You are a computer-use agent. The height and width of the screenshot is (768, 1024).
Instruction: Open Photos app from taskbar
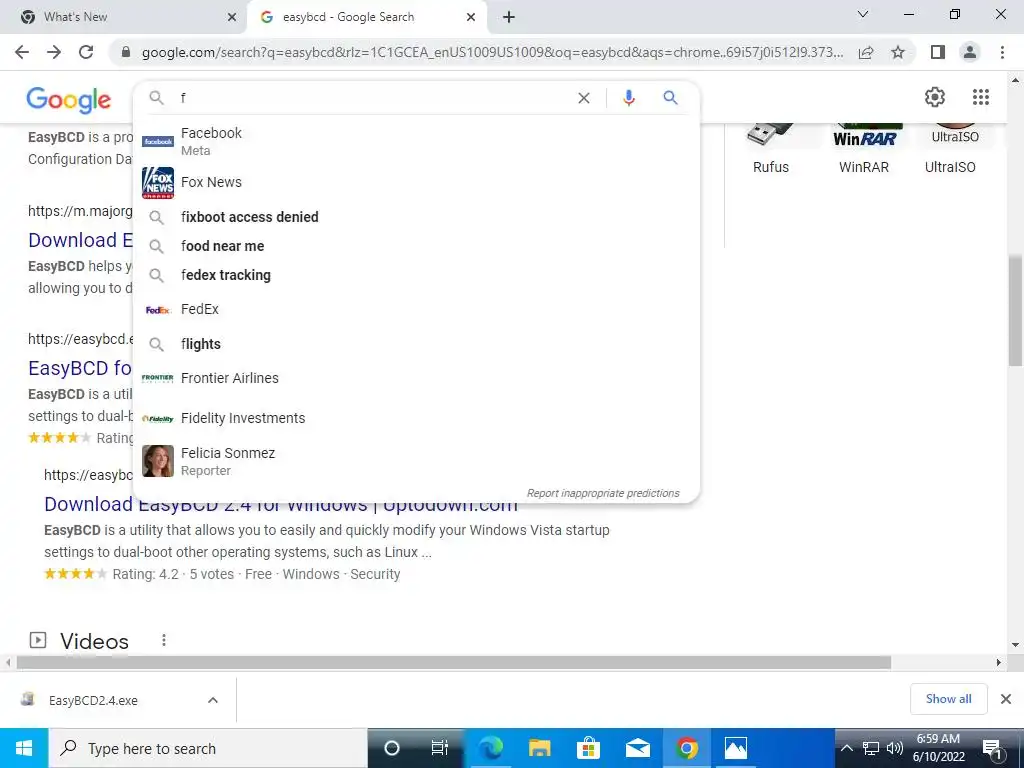pos(735,748)
